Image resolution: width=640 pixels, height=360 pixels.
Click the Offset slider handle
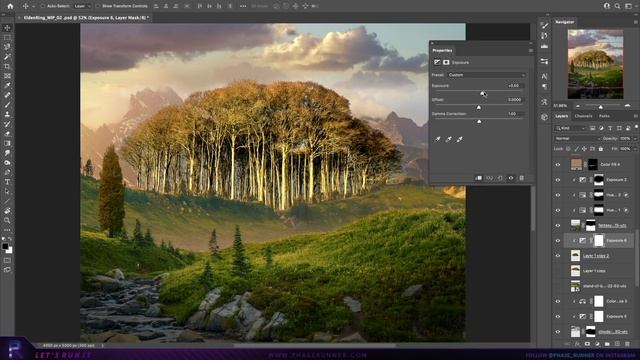point(479,107)
